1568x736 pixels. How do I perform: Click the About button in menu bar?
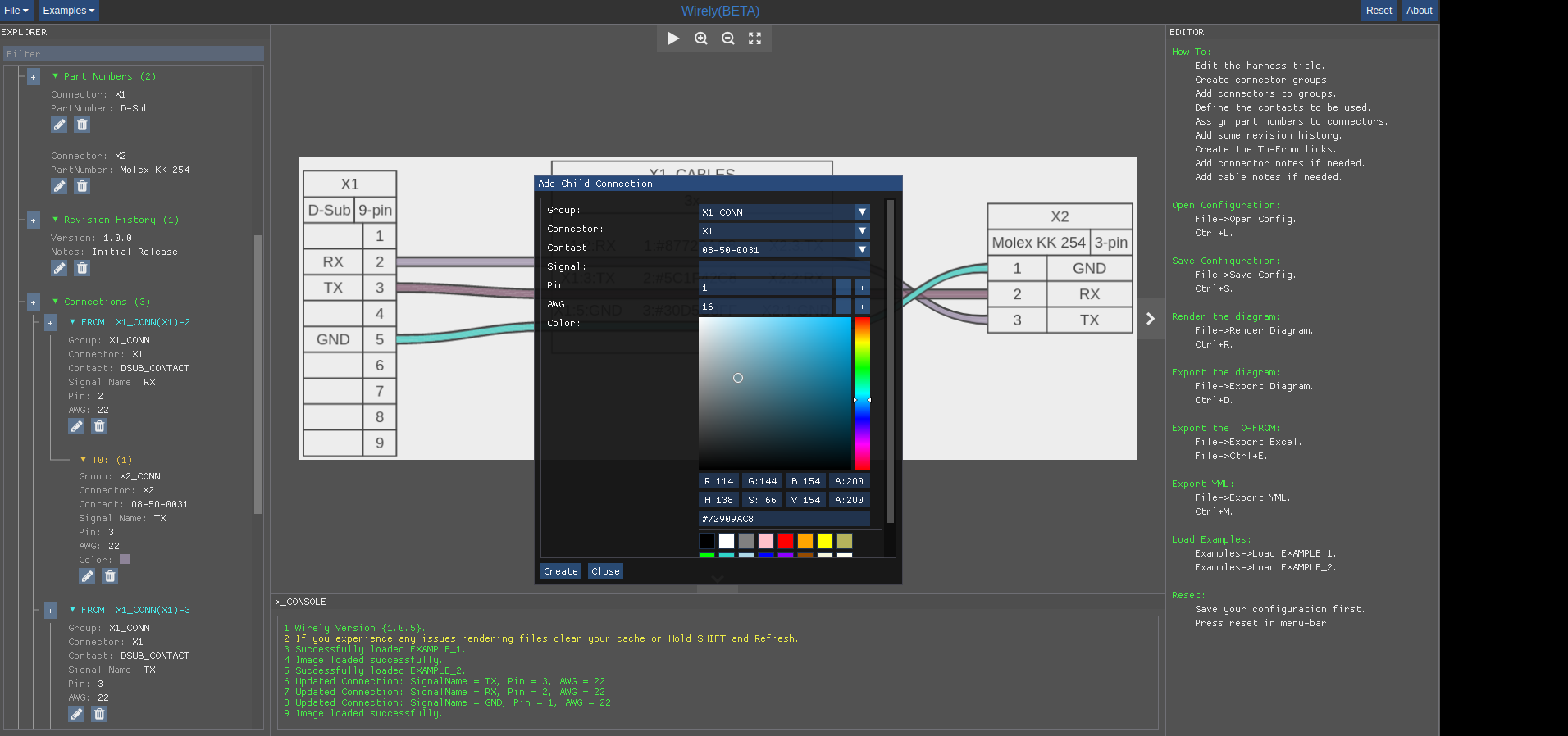point(1419,11)
